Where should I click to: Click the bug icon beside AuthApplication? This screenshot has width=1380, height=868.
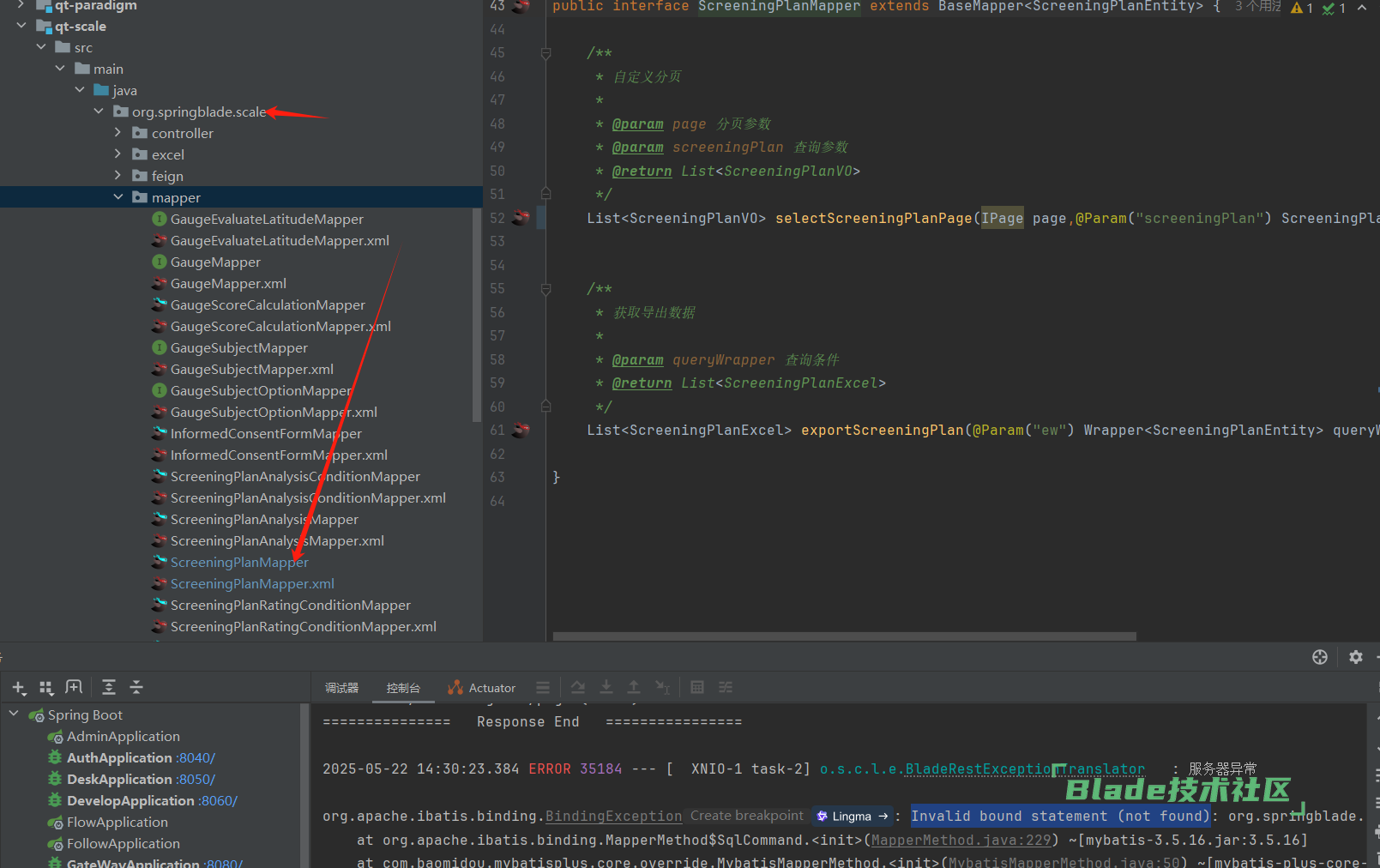pos(55,757)
